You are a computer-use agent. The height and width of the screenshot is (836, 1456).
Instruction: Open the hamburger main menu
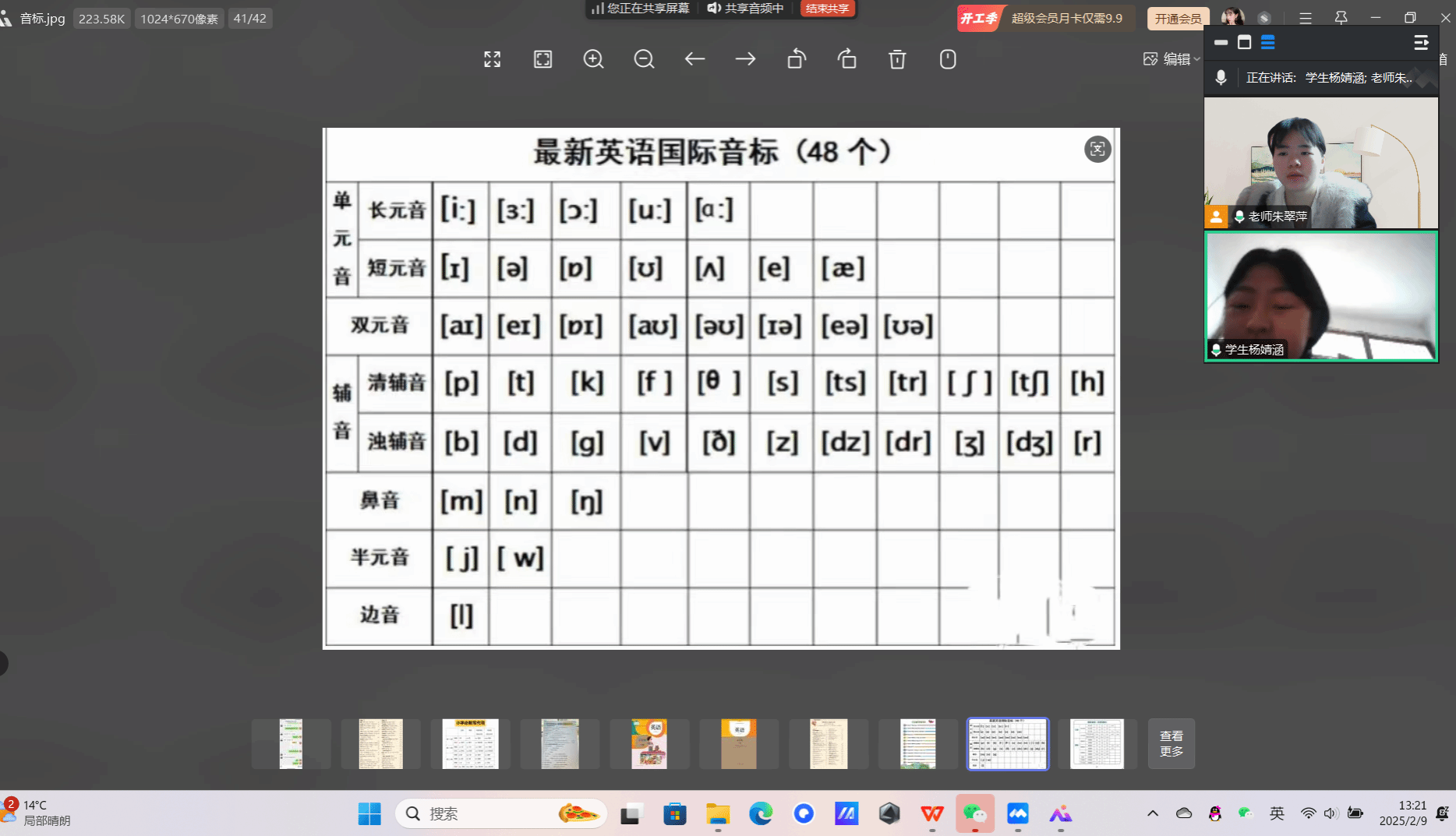point(1306,18)
